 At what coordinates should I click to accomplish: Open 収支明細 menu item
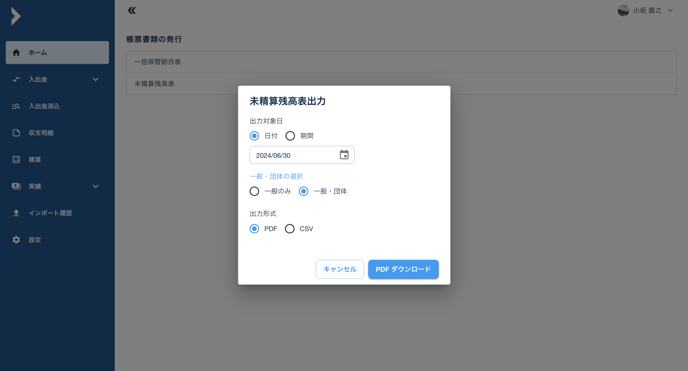[57, 133]
